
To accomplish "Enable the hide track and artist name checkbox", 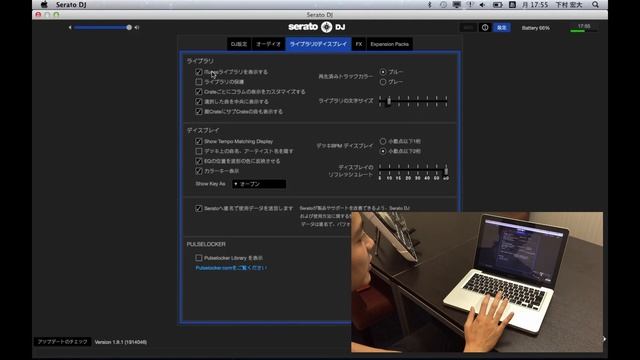I will pos(199,151).
